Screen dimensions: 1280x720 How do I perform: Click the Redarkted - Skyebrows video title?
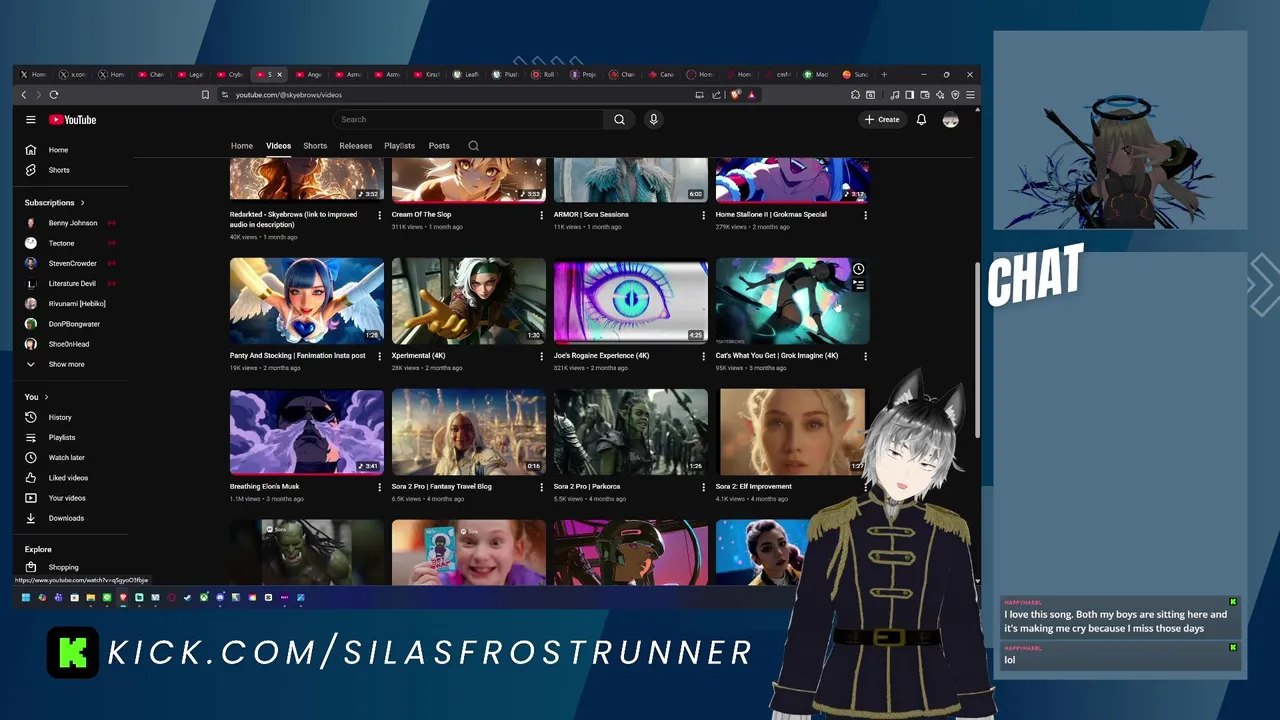(293, 219)
